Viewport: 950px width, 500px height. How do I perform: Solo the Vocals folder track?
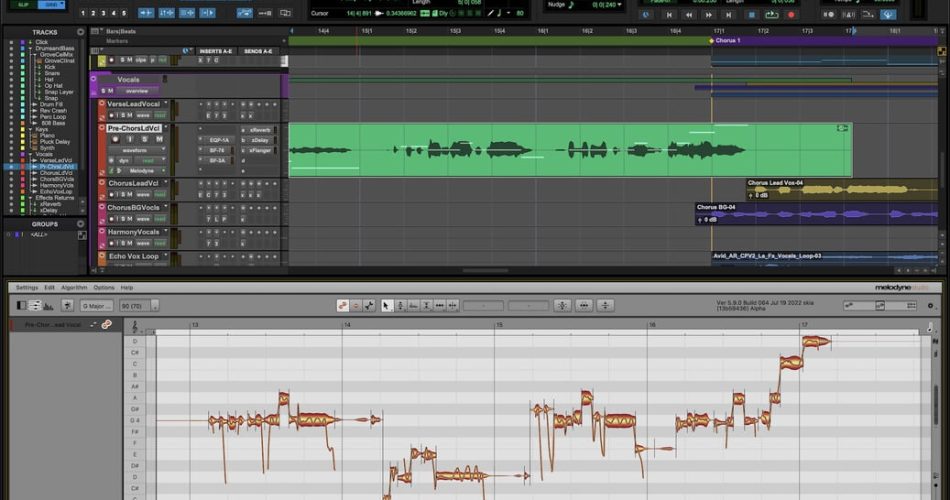coord(103,91)
